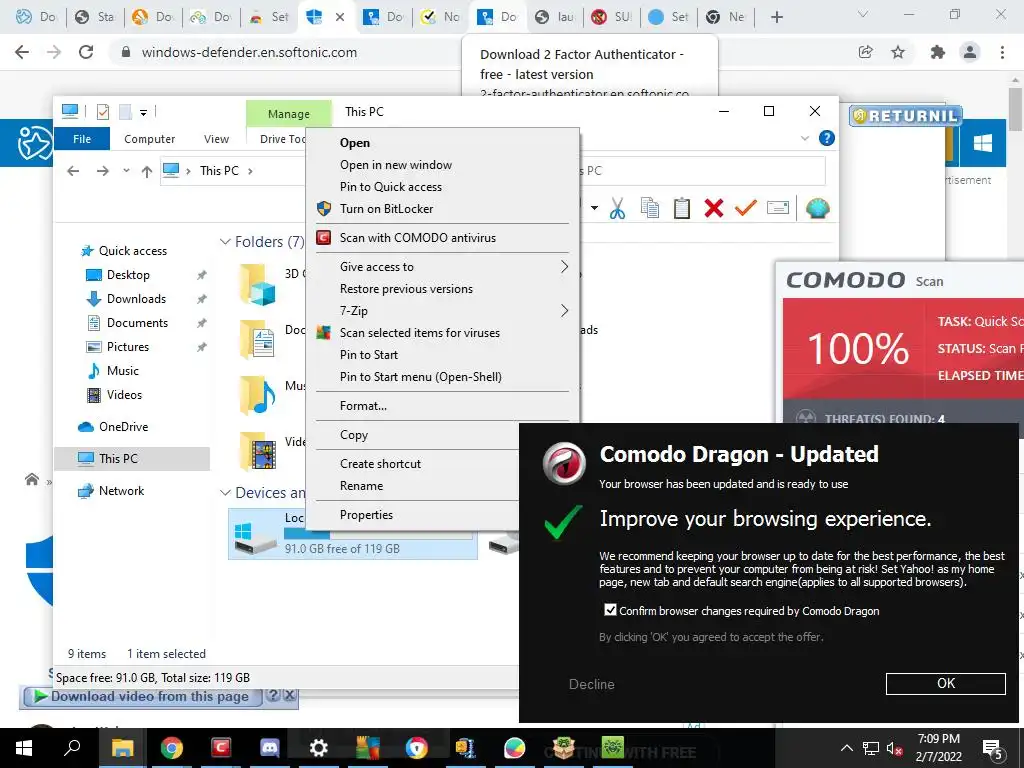Click the envelope-like icon beside the orange checkmark

(x=778, y=208)
